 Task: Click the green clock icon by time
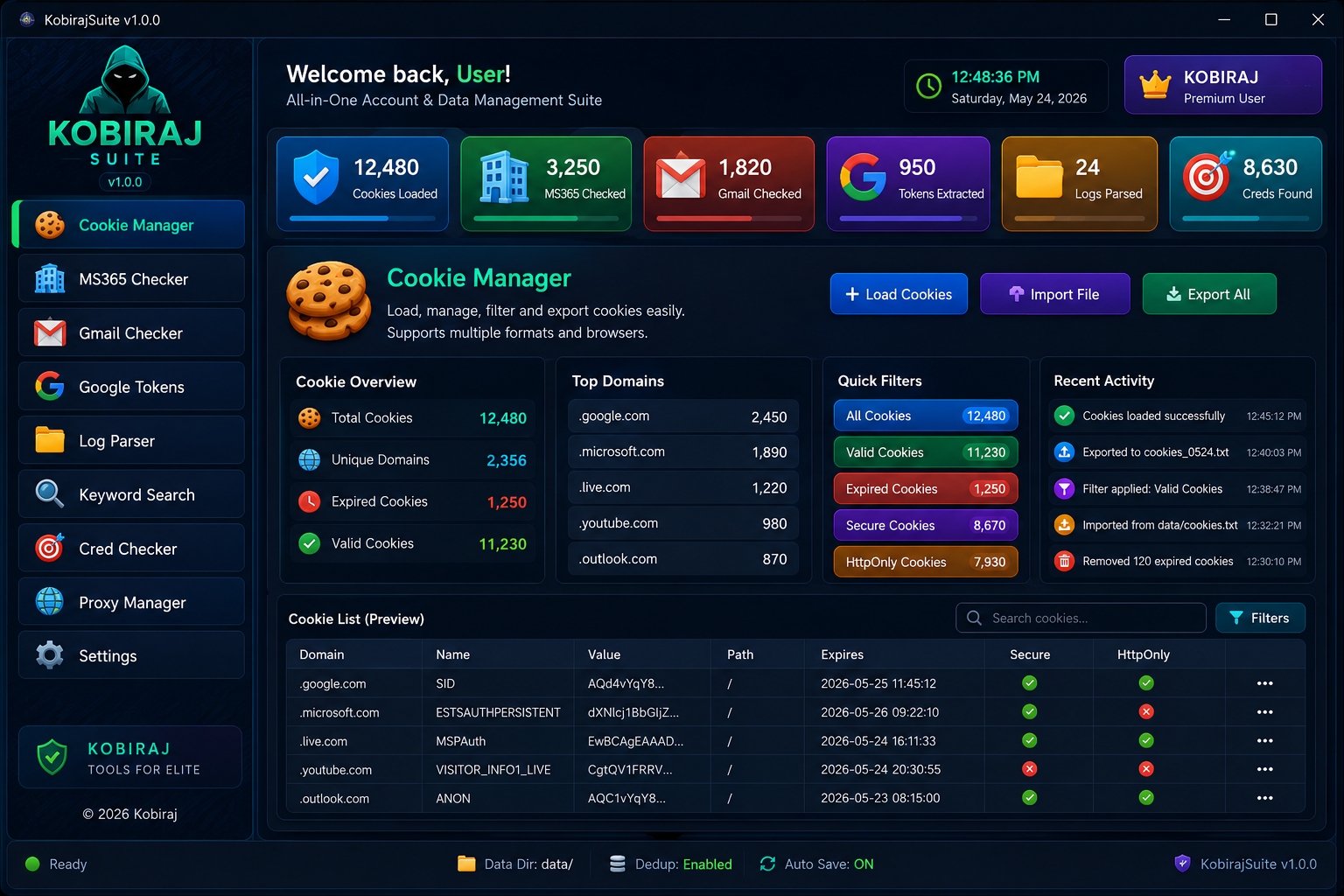point(928,86)
